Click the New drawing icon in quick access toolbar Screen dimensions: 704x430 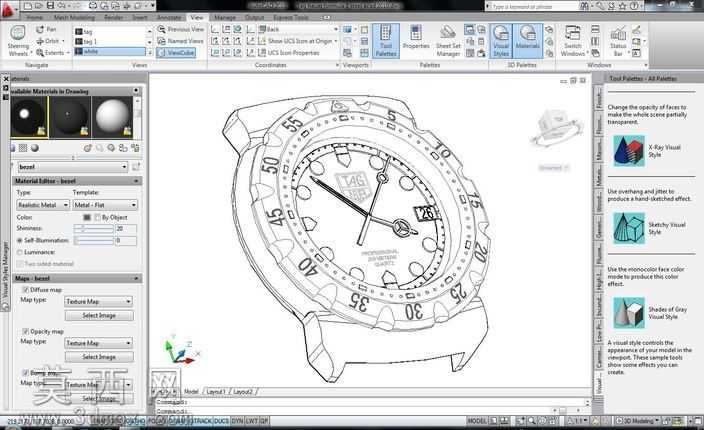click(x=28, y=6)
